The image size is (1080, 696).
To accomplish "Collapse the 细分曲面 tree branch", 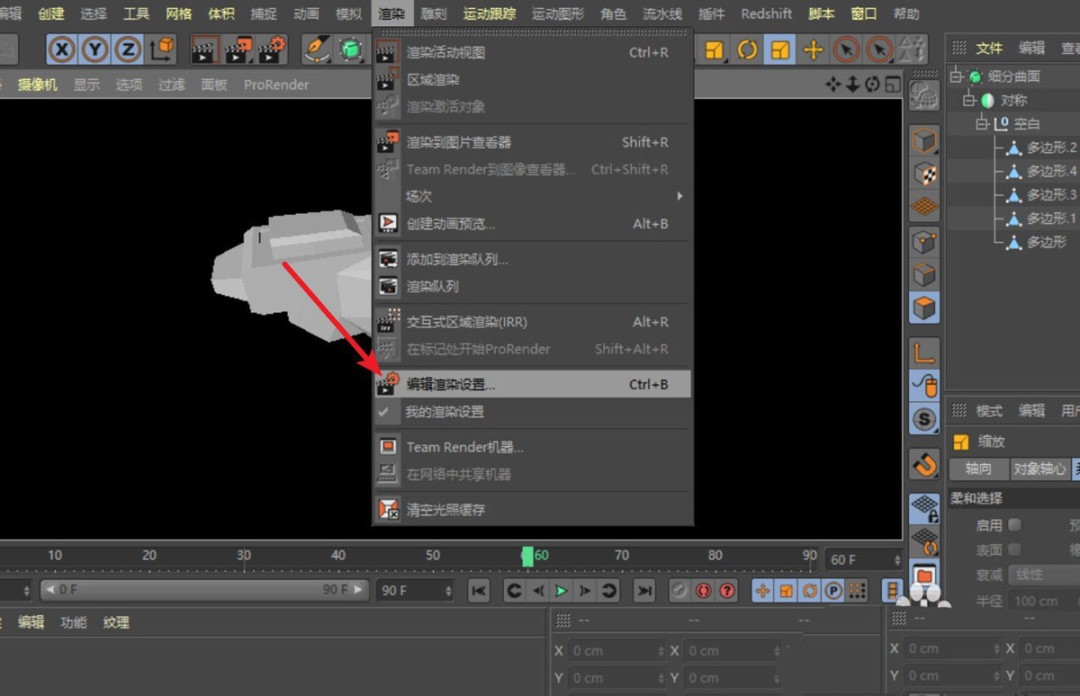I will click(x=957, y=76).
